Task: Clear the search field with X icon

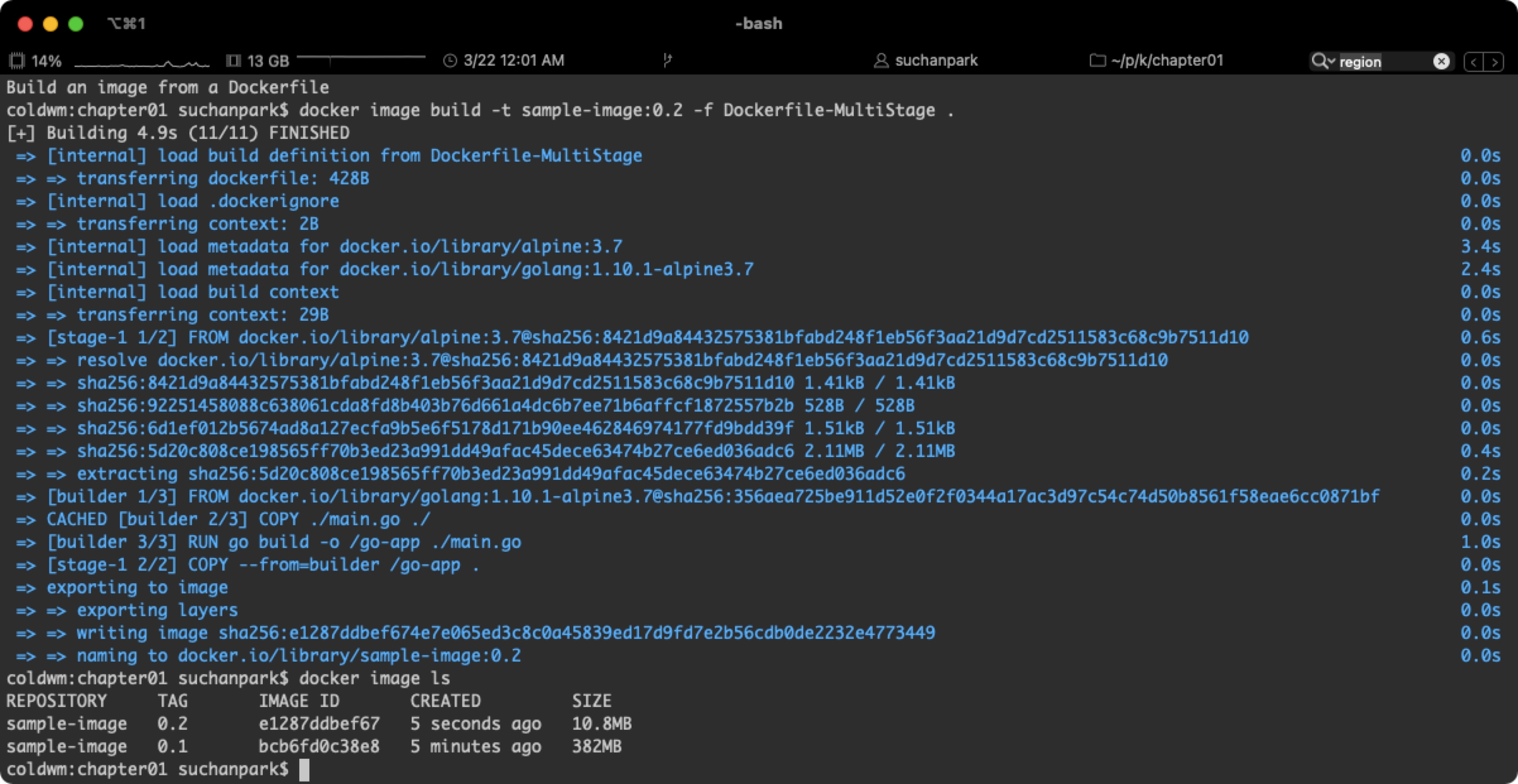Action: 1441,61
